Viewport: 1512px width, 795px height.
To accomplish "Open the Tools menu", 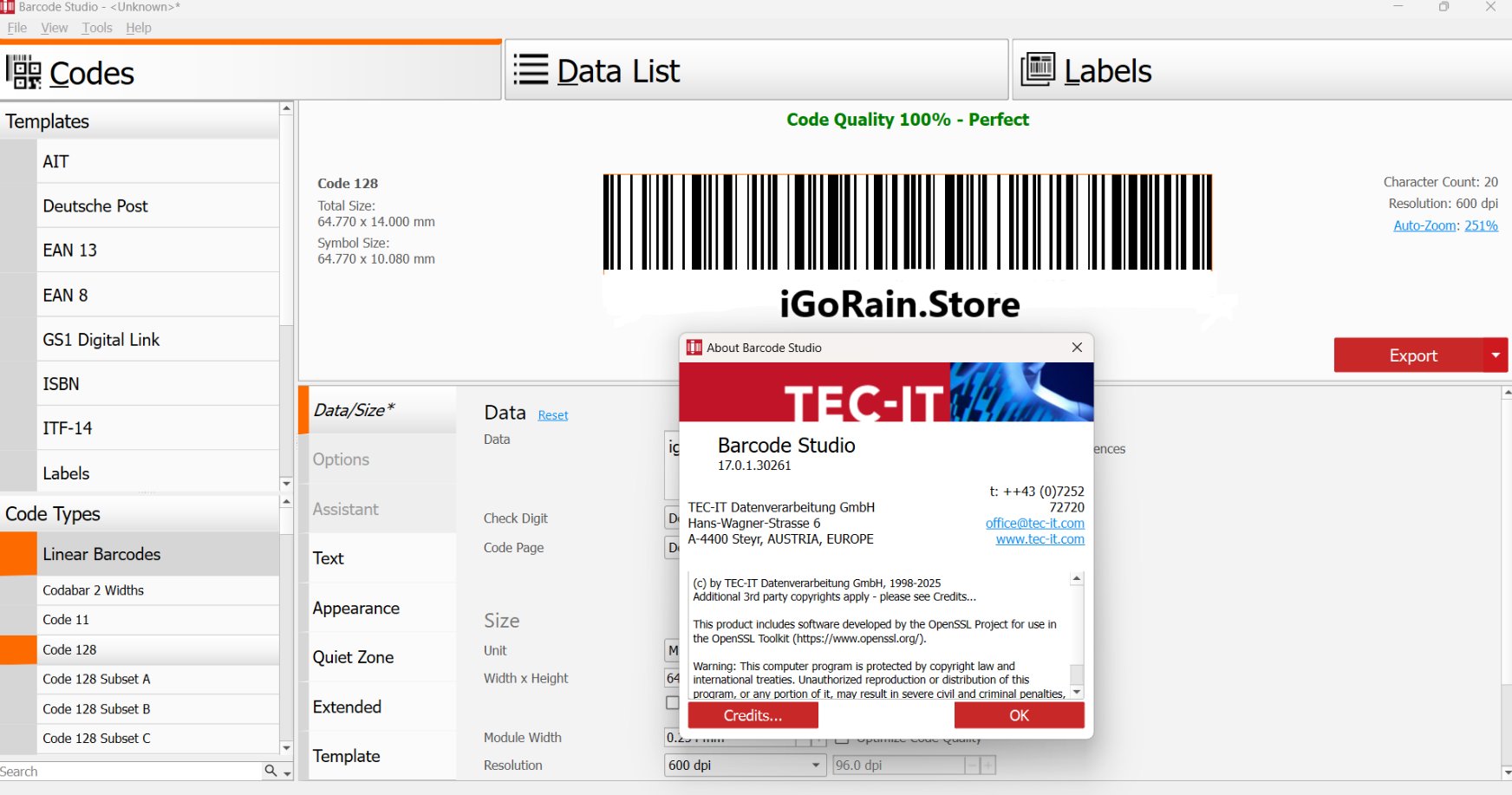I will 96,27.
